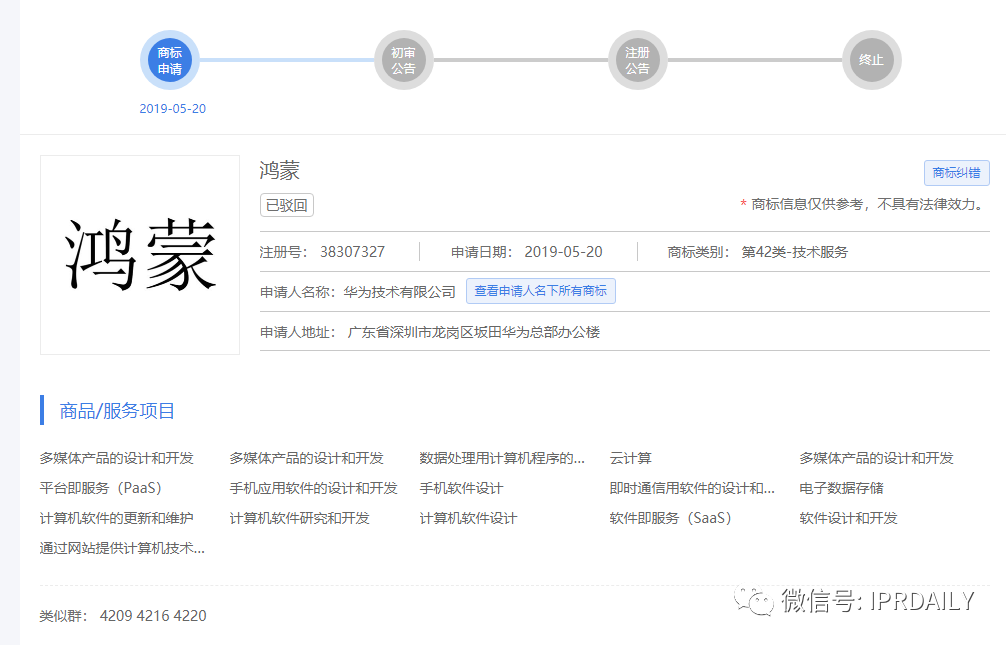Click 手机应用软件的设计和开发 service item

(x=313, y=488)
